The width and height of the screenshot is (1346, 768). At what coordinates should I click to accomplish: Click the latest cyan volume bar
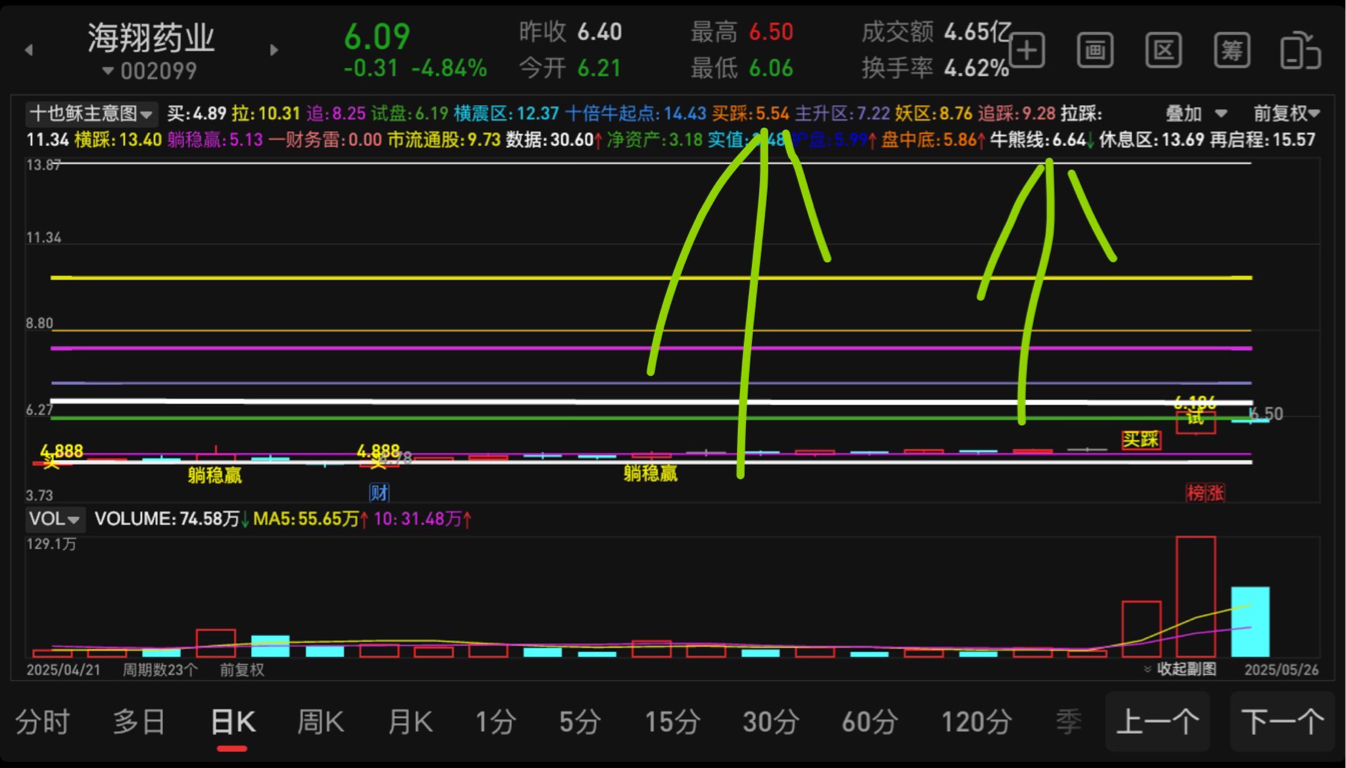[x=1250, y=622]
